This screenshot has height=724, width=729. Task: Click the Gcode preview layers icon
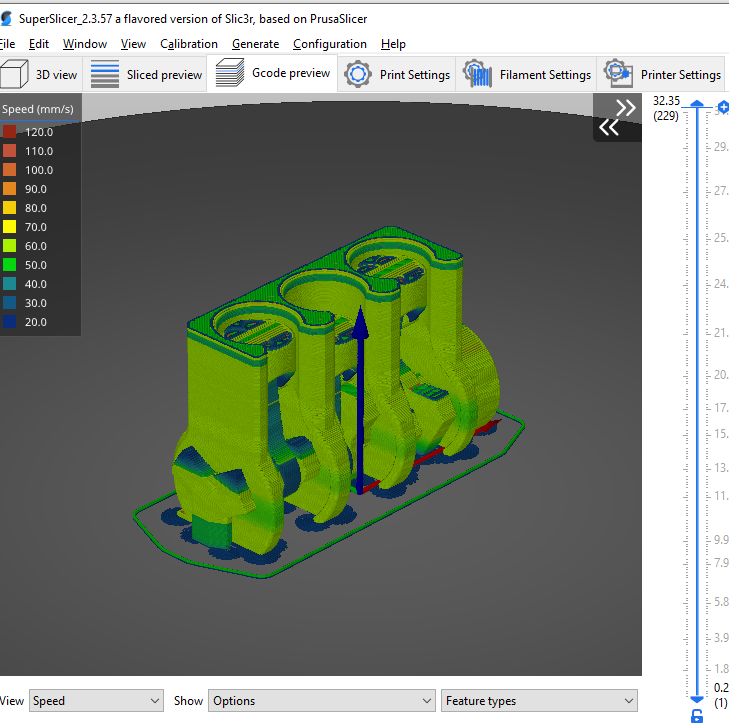click(230, 73)
